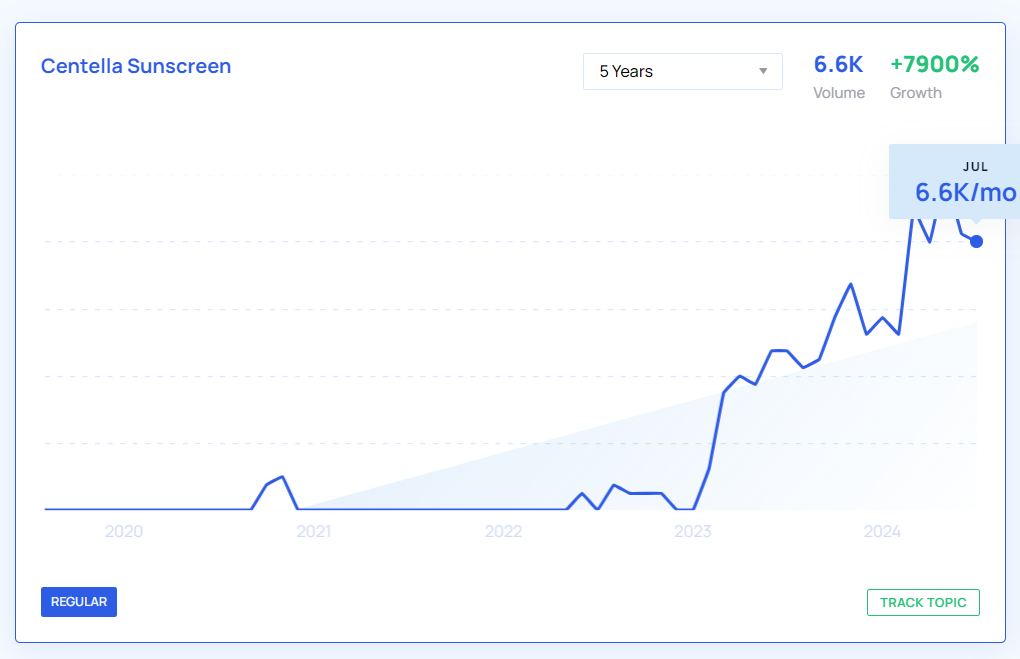
Task: Click the small line peak before 2021
Action: tap(283, 477)
